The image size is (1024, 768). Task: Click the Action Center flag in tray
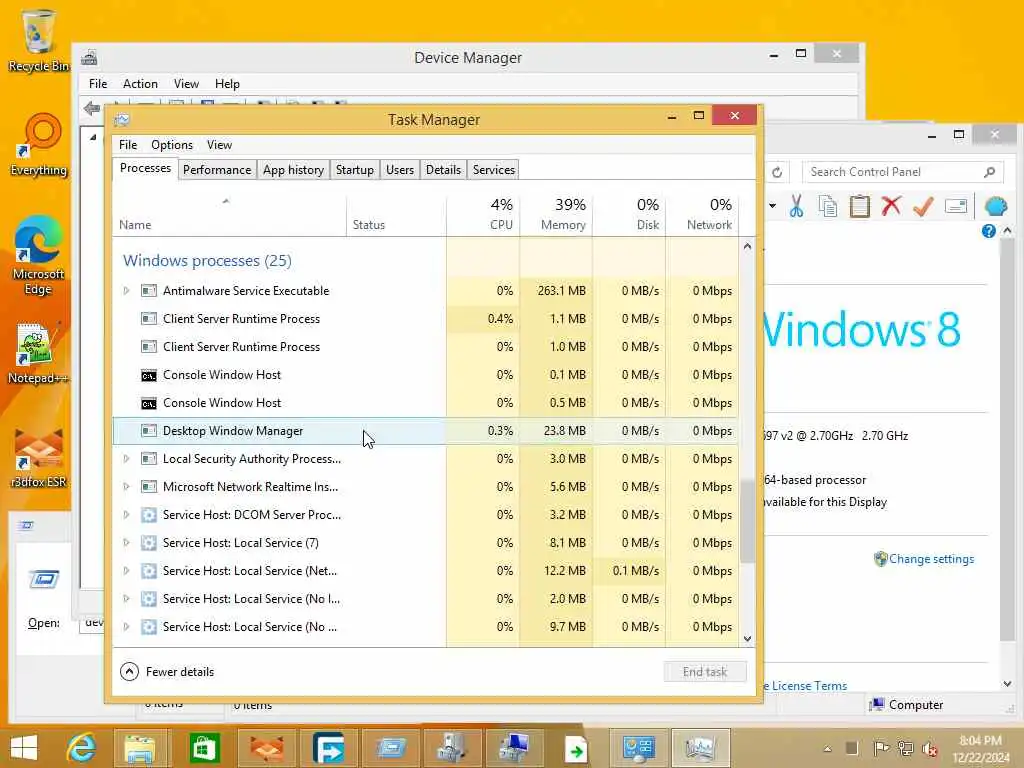880,748
